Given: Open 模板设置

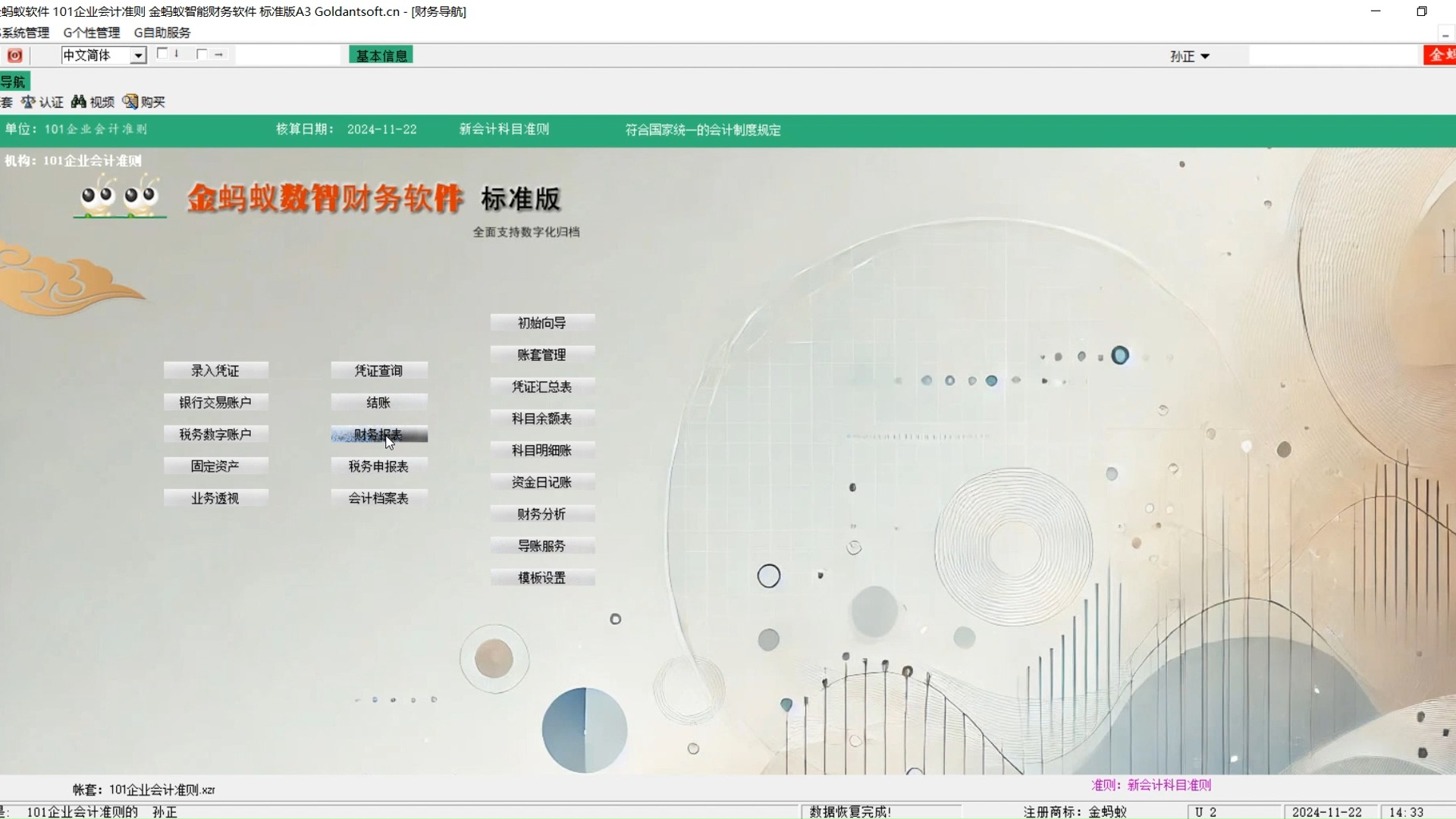Looking at the screenshot, I should coord(542,578).
